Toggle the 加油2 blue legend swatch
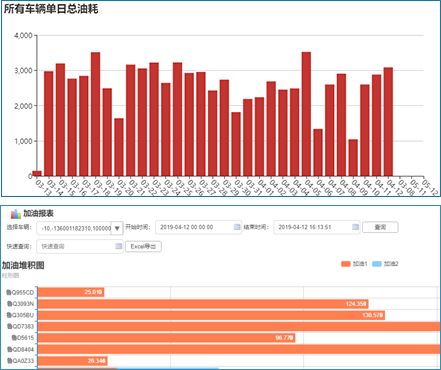This screenshot has height=370, width=441. (376, 264)
